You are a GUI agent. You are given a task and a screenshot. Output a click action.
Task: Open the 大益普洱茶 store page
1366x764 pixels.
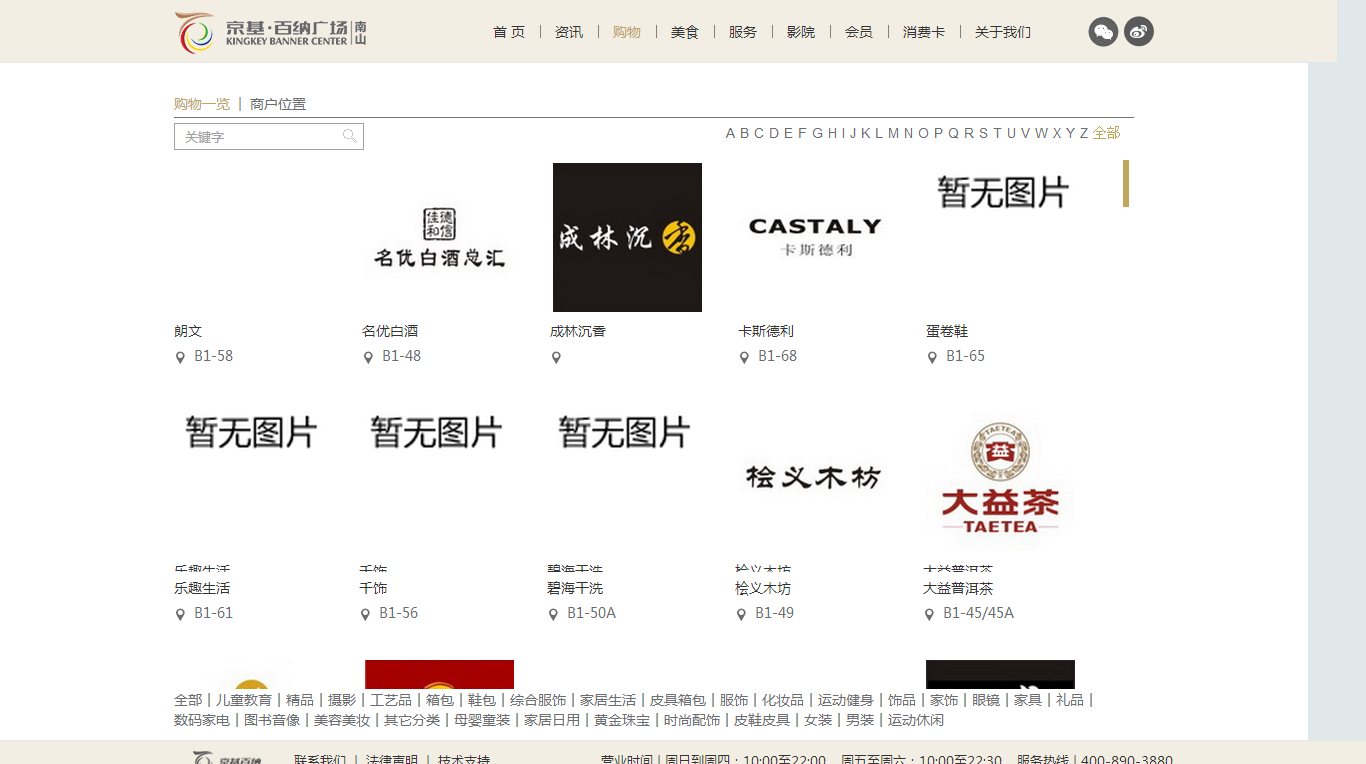pos(959,588)
